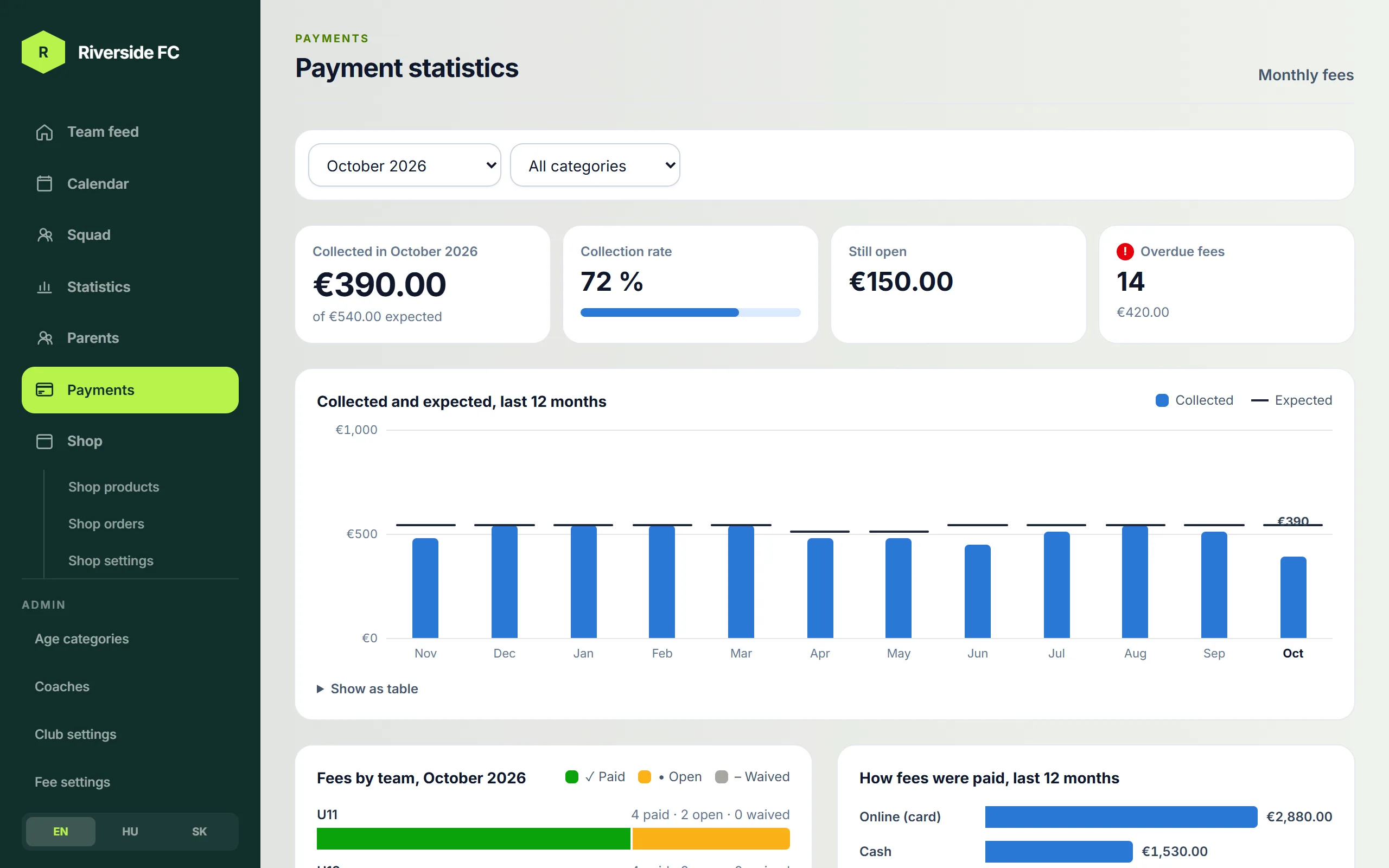Navigate to Statistics
This screenshot has width=1389, height=868.
pyautogui.click(x=130, y=287)
